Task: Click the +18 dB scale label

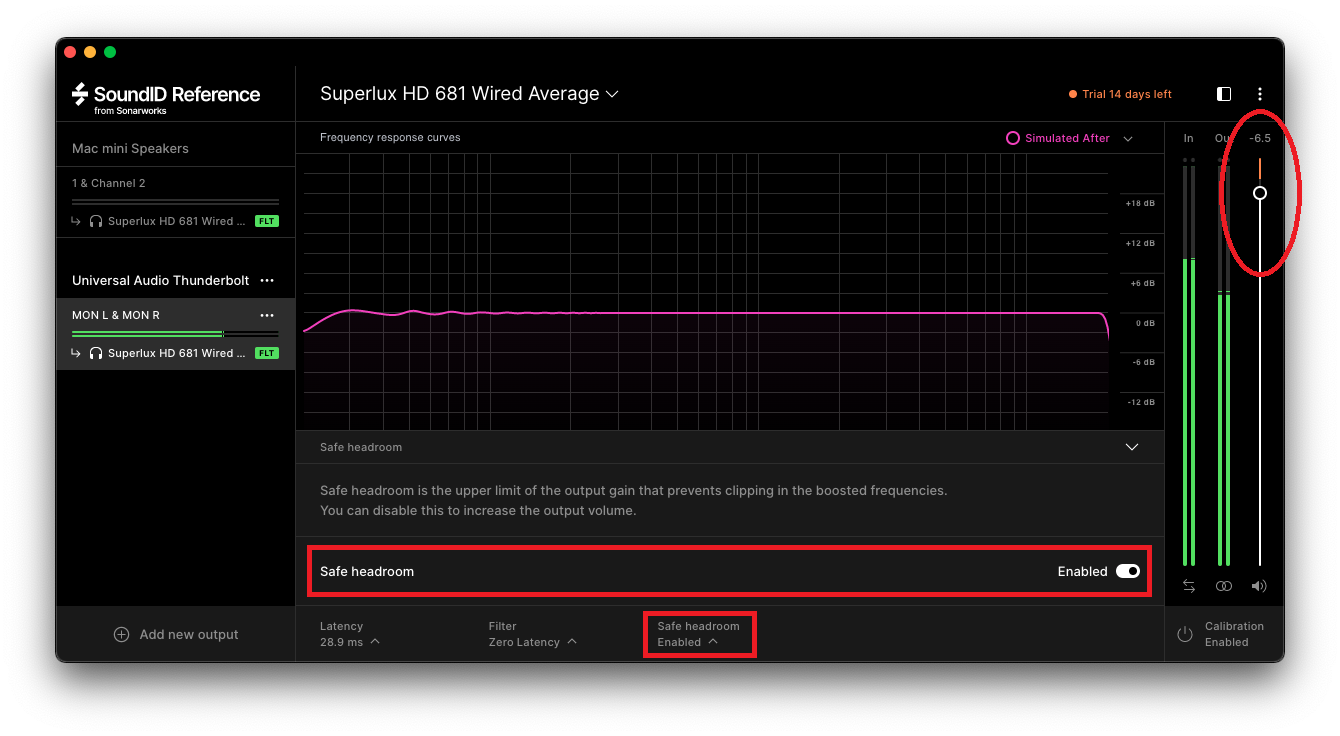Action: pos(1140,203)
